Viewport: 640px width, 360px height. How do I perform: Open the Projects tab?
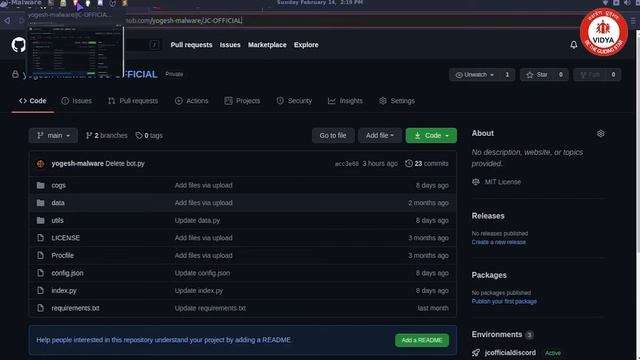click(242, 101)
